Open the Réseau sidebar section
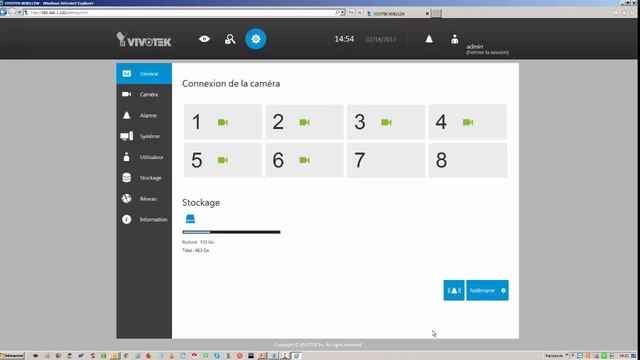This screenshot has height=360, width=640. 144,198
